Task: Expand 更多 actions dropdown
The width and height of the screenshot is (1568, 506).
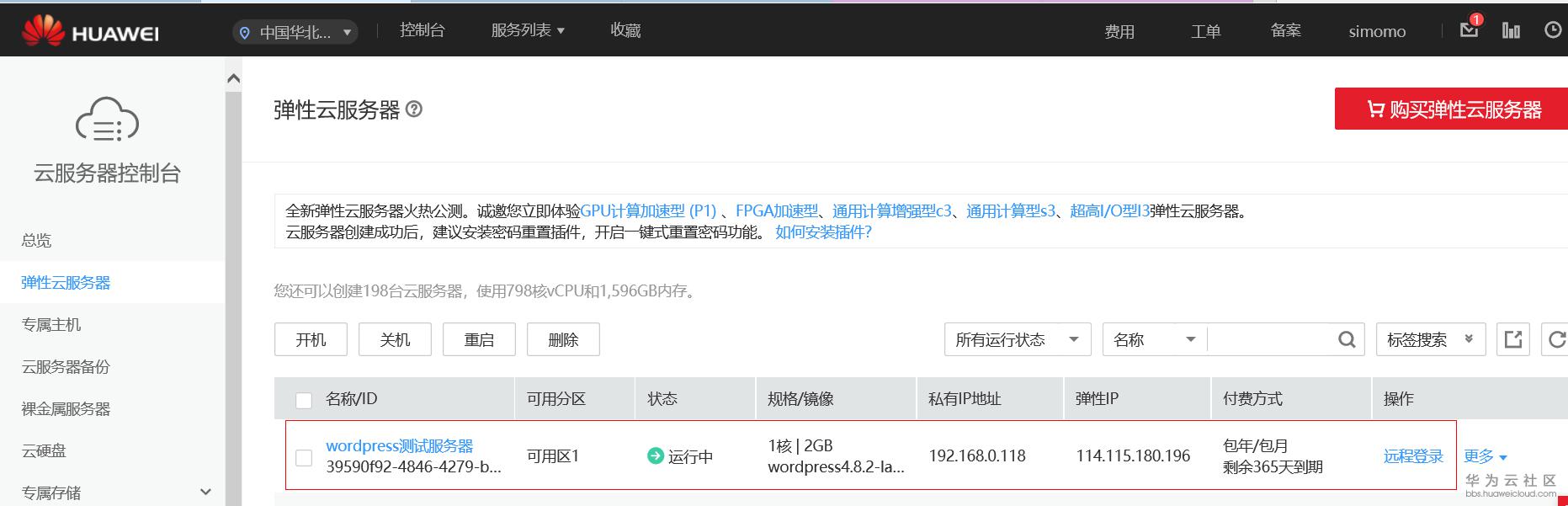Action: tap(1486, 456)
